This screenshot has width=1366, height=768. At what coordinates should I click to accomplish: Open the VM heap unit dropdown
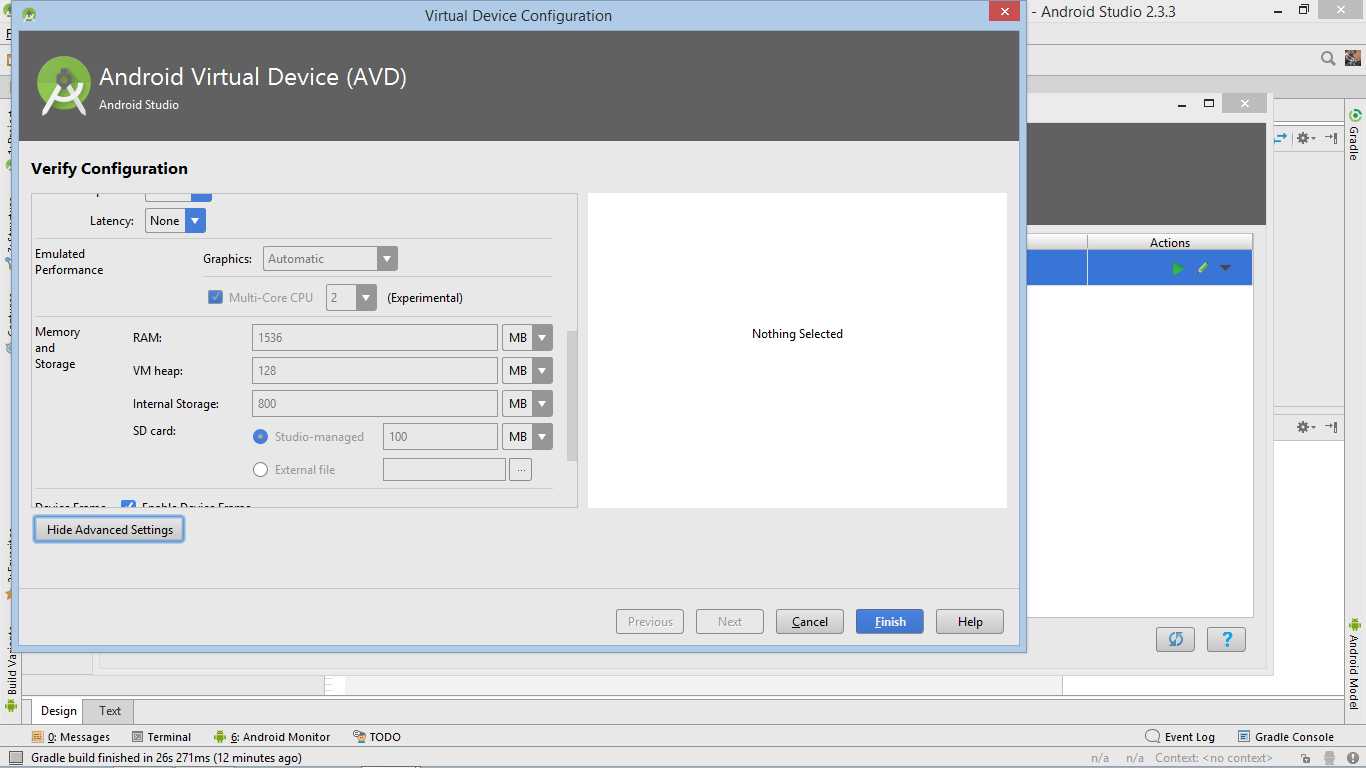[x=527, y=371]
